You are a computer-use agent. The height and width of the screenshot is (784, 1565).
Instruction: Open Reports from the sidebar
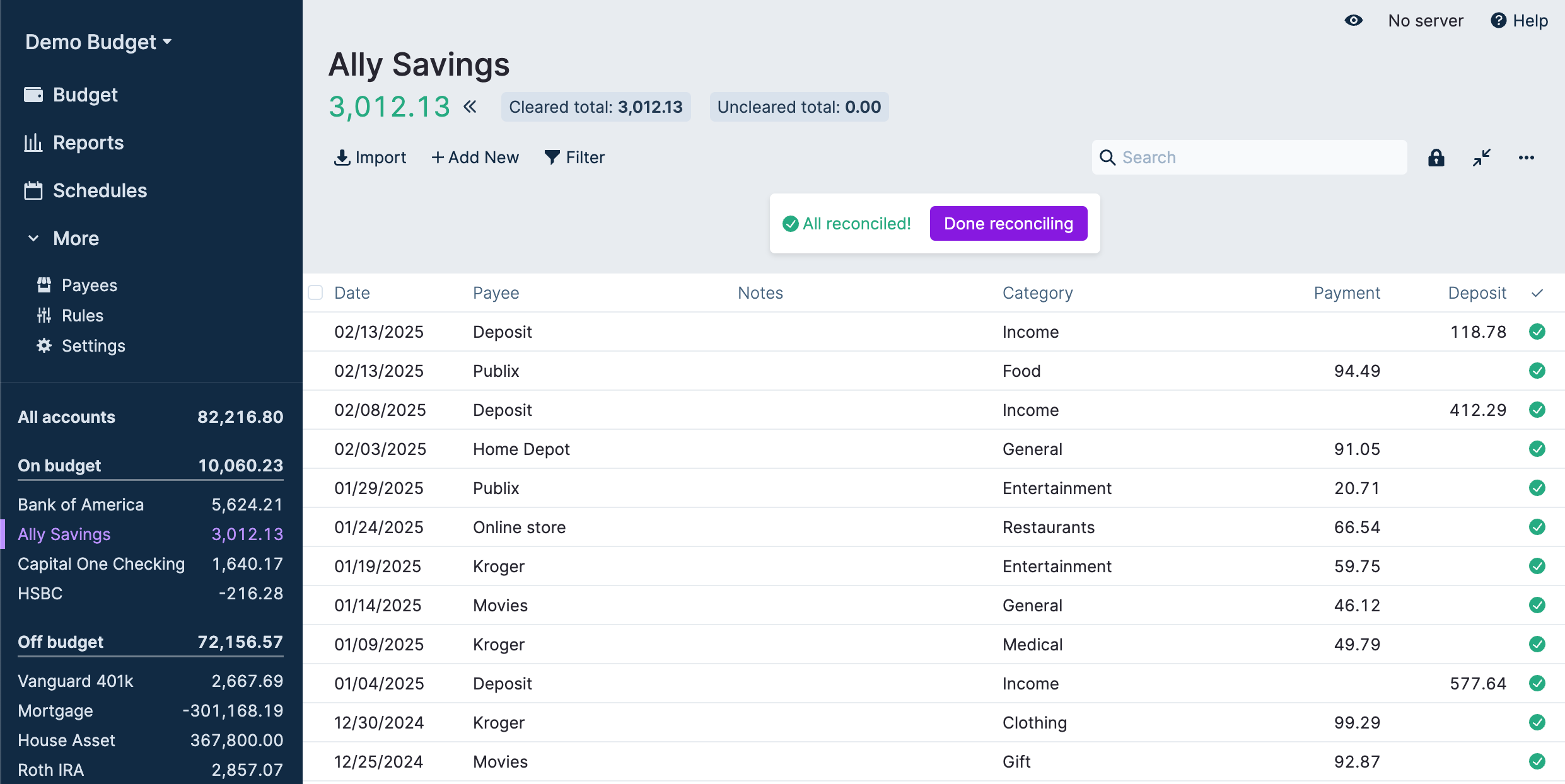88,142
